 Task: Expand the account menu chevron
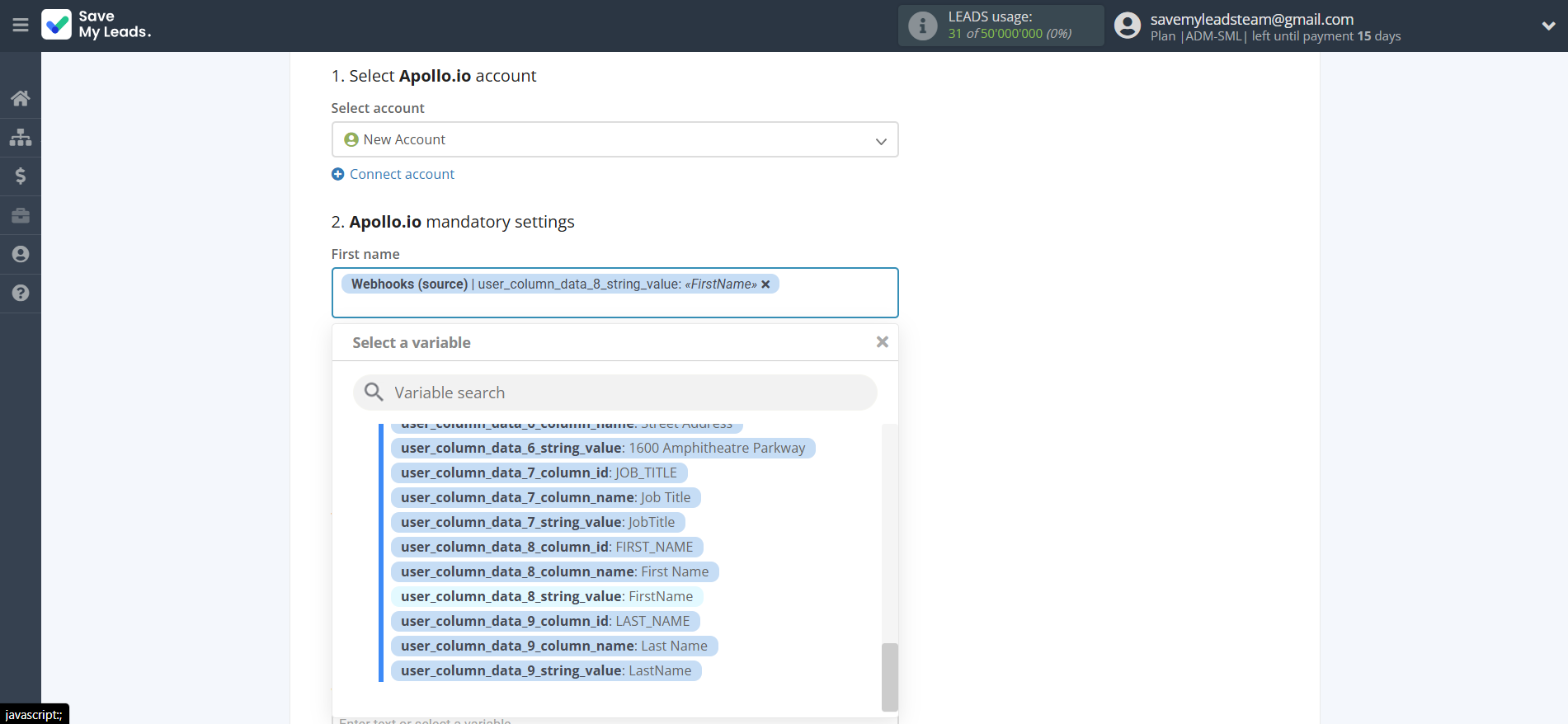point(1548,26)
